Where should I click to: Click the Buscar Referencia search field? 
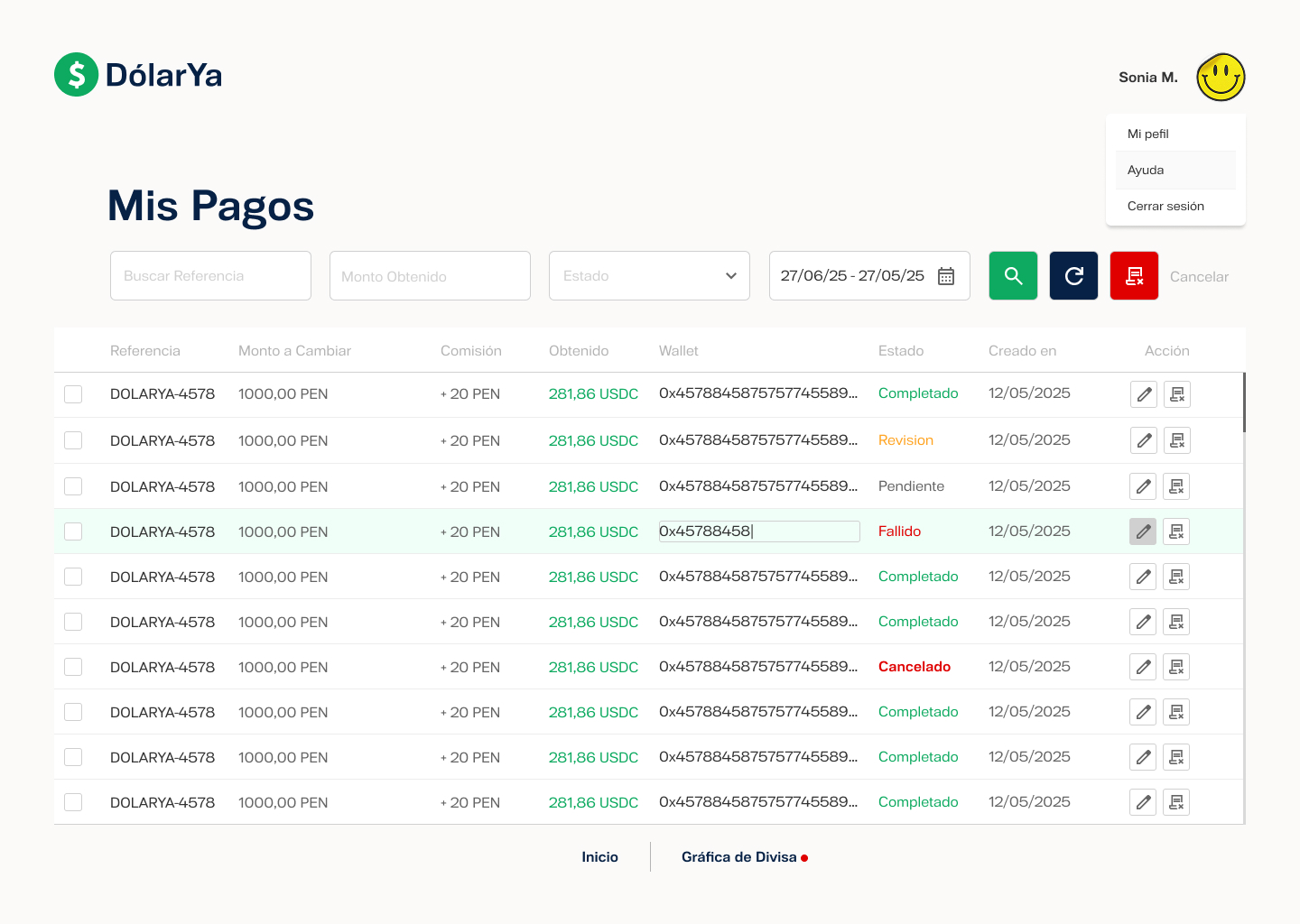click(x=210, y=276)
